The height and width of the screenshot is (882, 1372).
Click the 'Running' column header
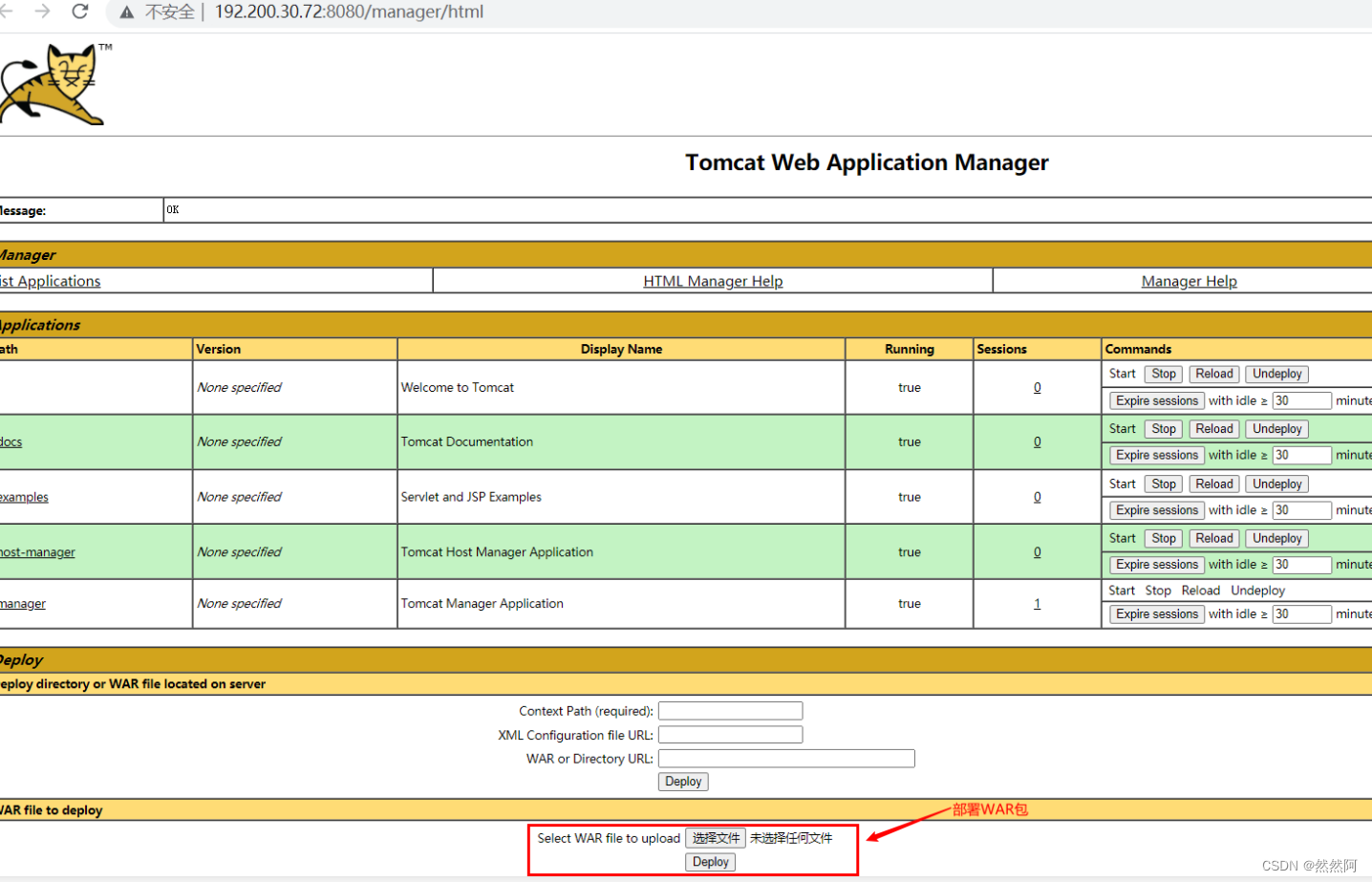tap(910, 349)
